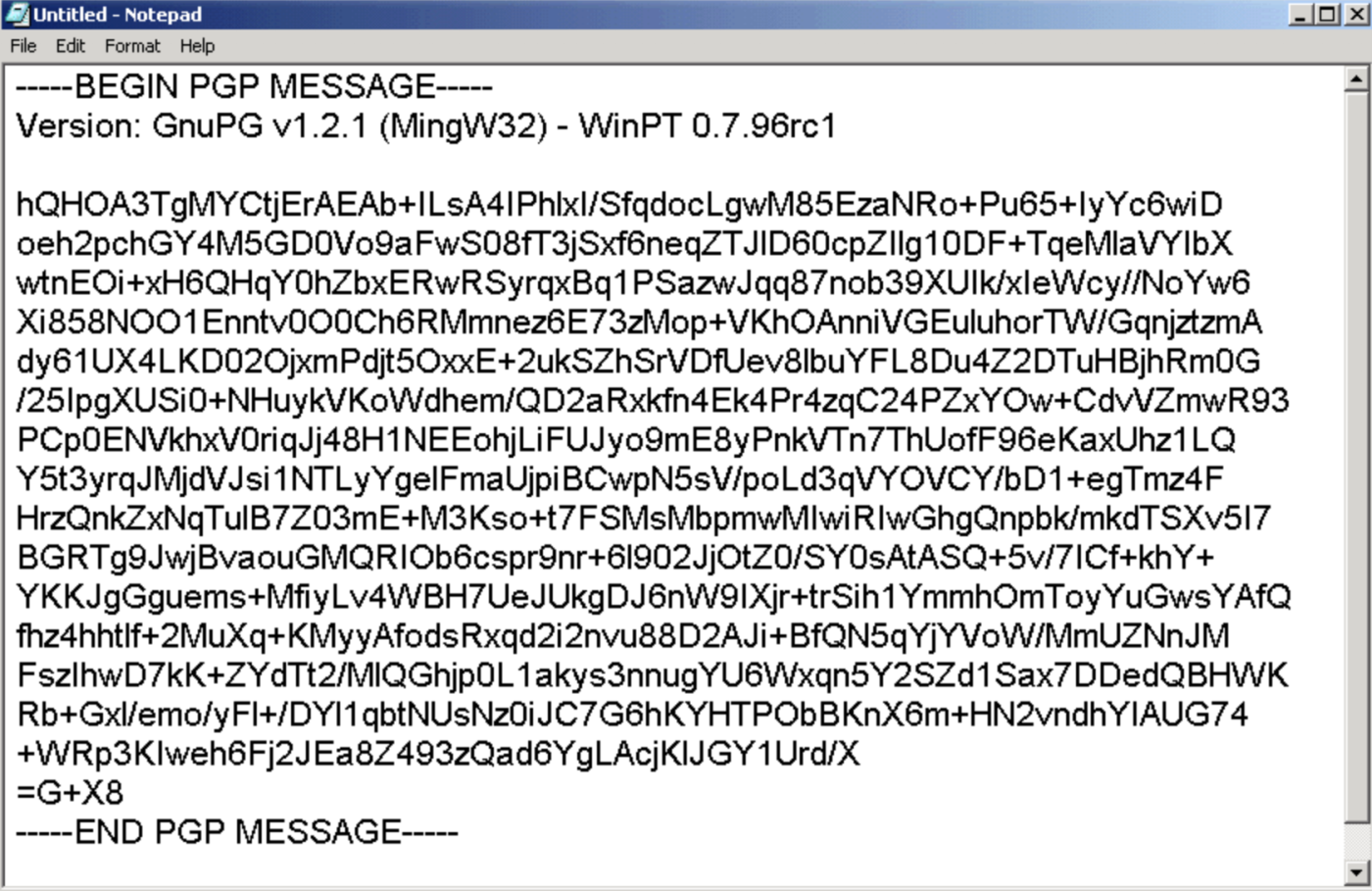Click the scrollbar down arrow
Viewport: 1372px width, 891px height.
point(1356,872)
